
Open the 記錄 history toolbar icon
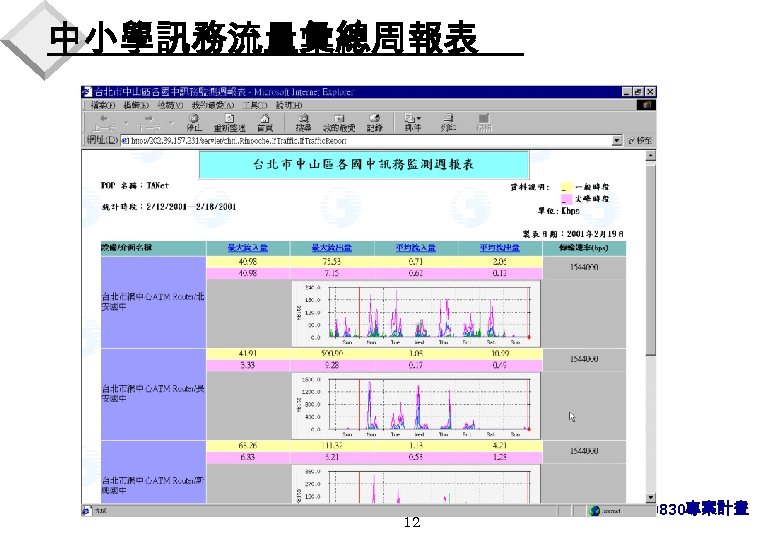(374, 123)
